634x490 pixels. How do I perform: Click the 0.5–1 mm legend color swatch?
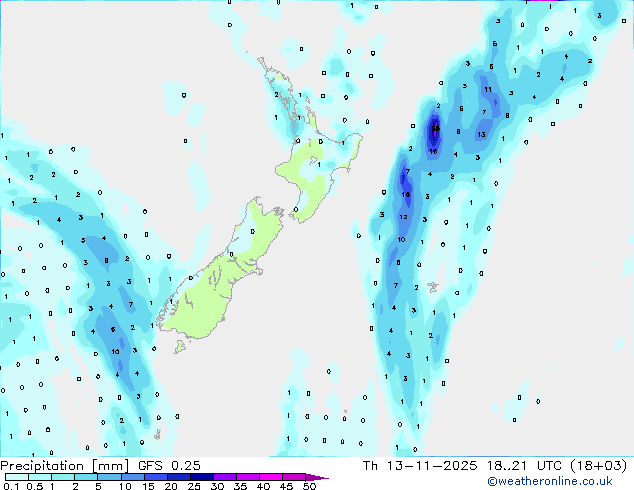pos(40,477)
